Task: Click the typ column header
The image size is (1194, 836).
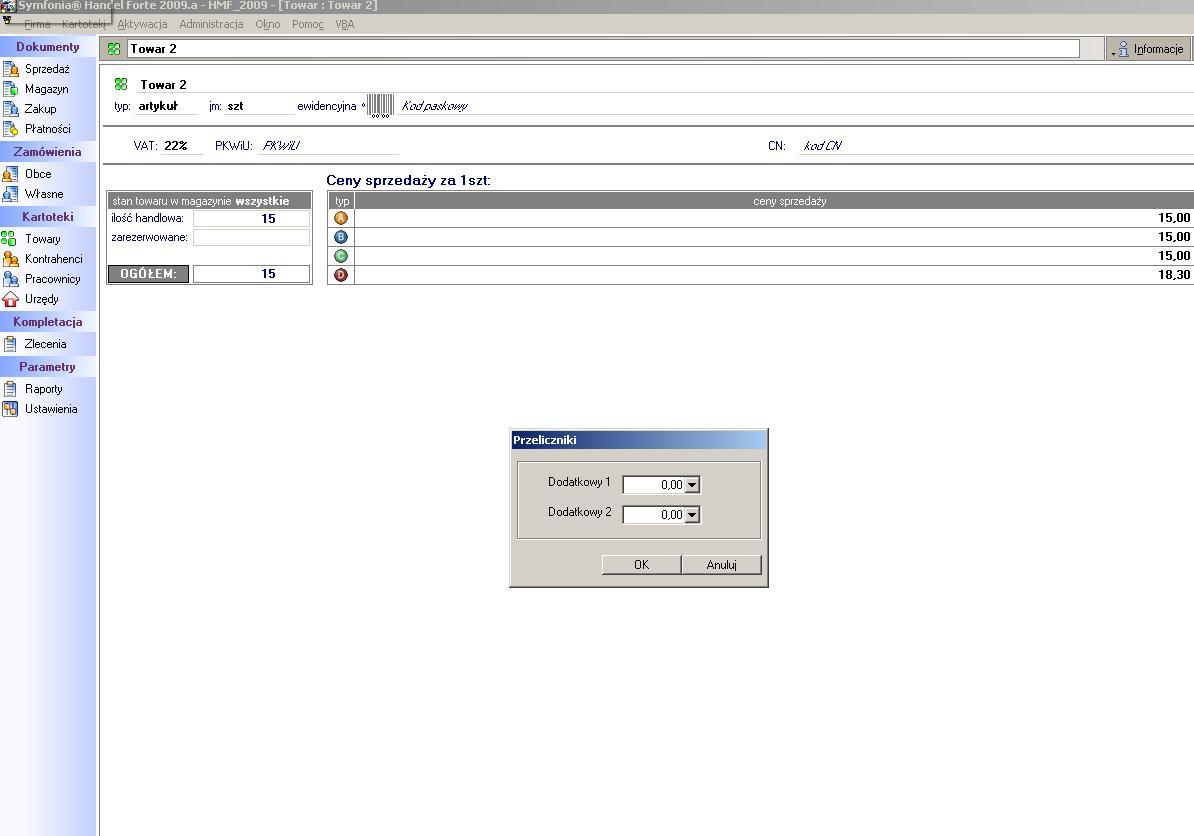Action: tap(342, 201)
